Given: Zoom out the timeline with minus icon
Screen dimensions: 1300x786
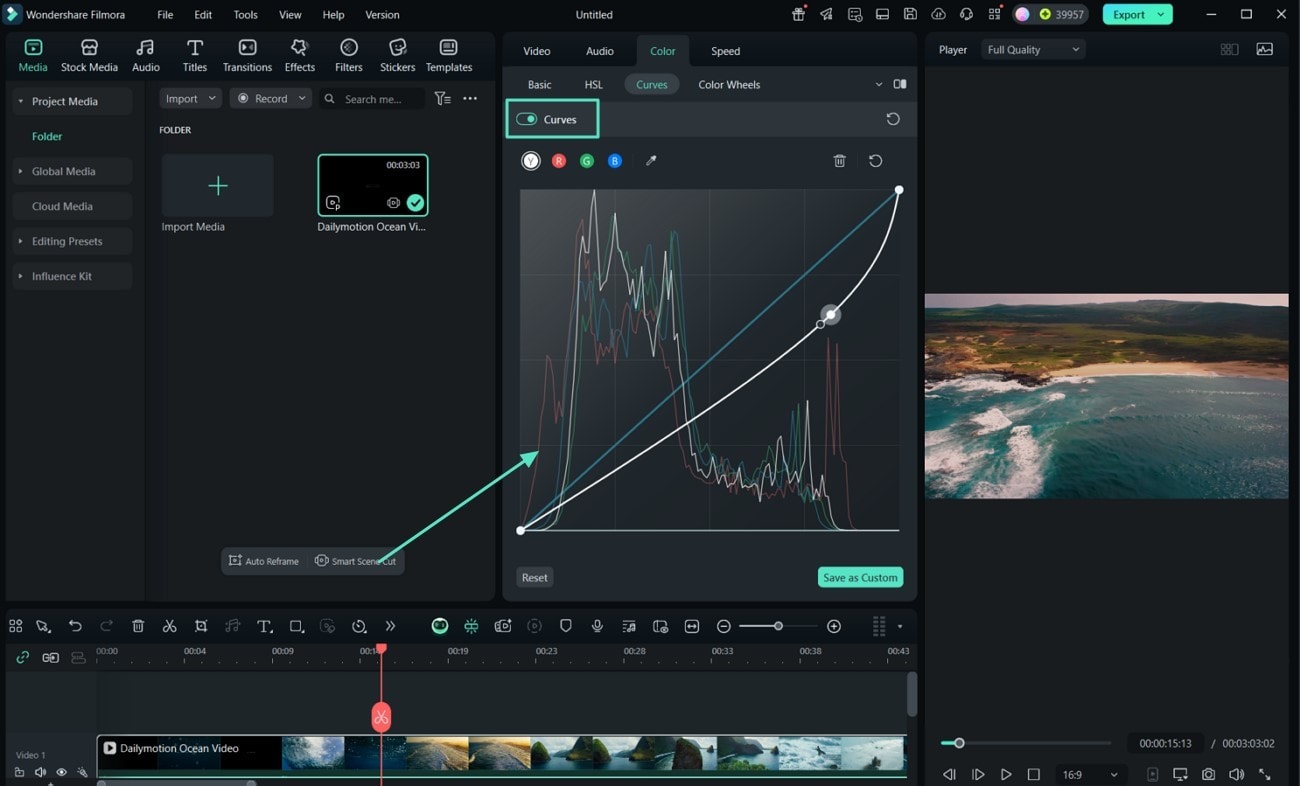Looking at the screenshot, I should (724, 626).
